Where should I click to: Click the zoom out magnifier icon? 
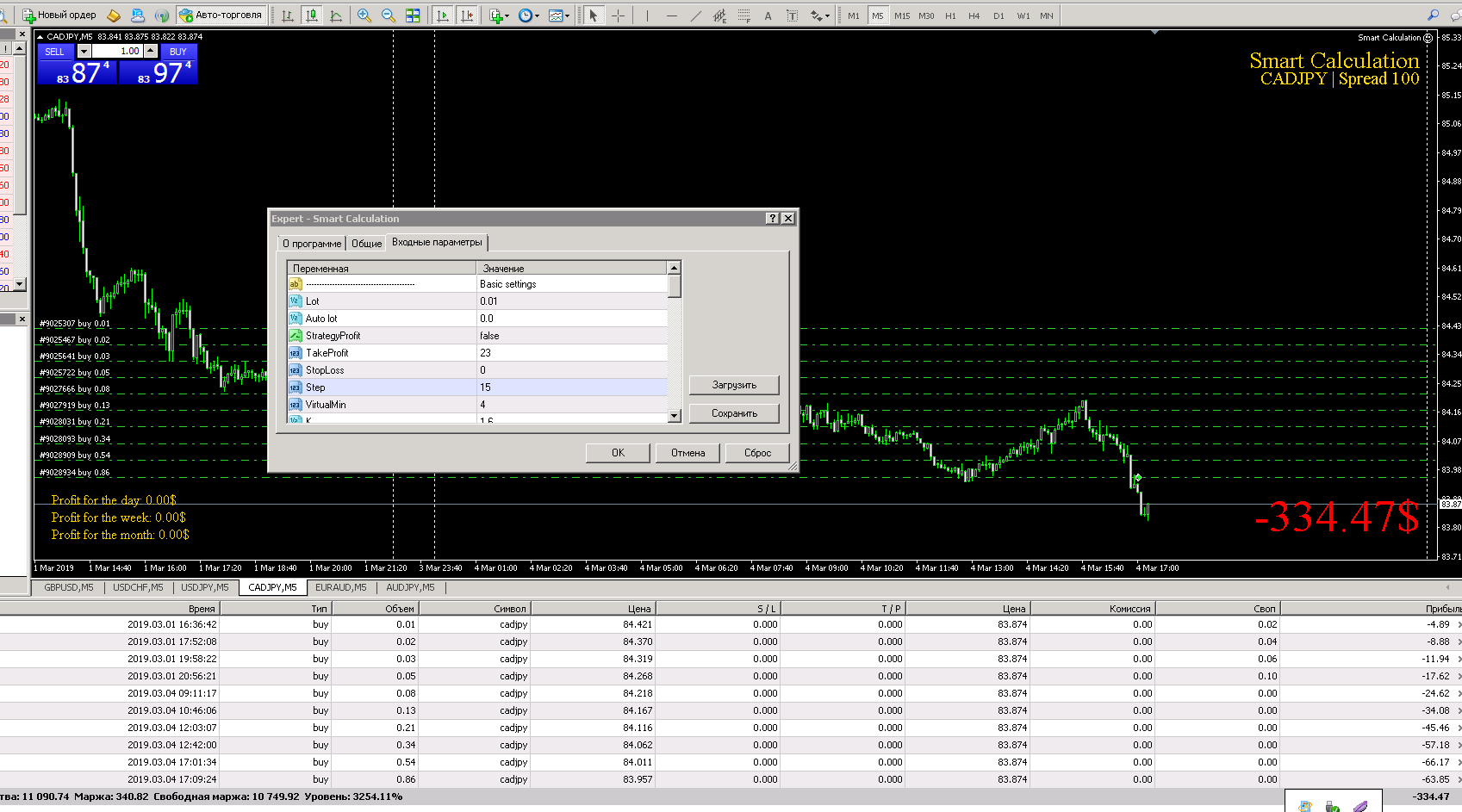pyautogui.click(x=389, y=15)
